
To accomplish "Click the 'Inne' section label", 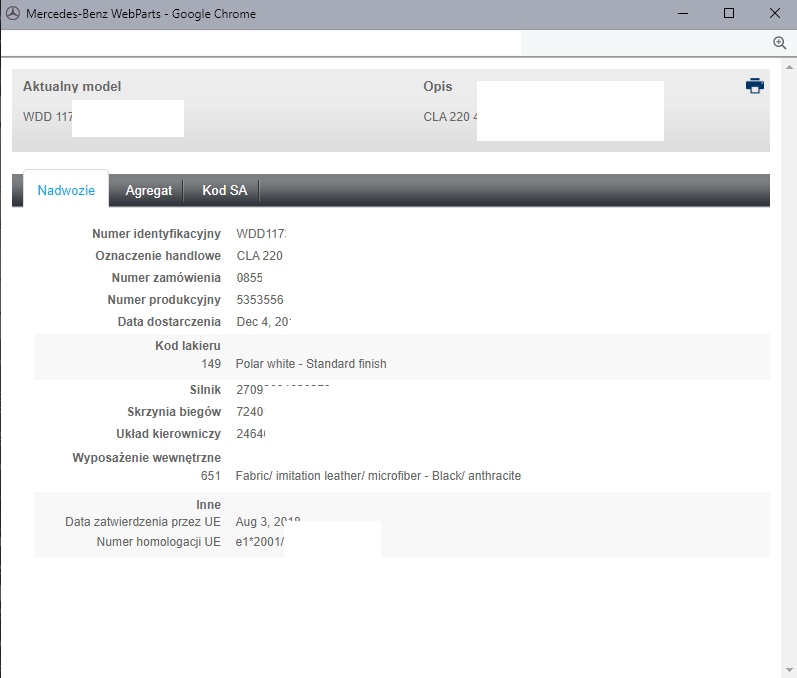I will click(x=208, y=505).
